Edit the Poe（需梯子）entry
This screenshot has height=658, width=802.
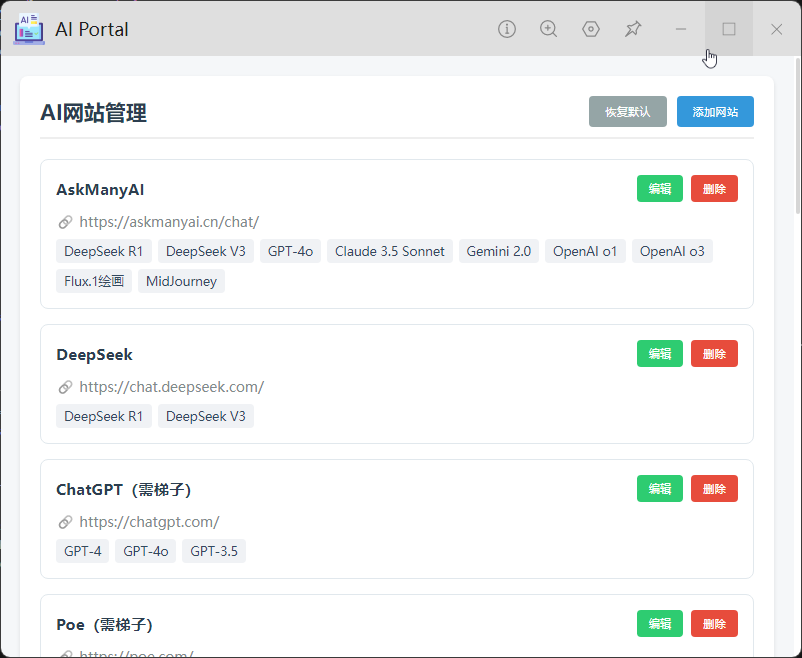660,624
